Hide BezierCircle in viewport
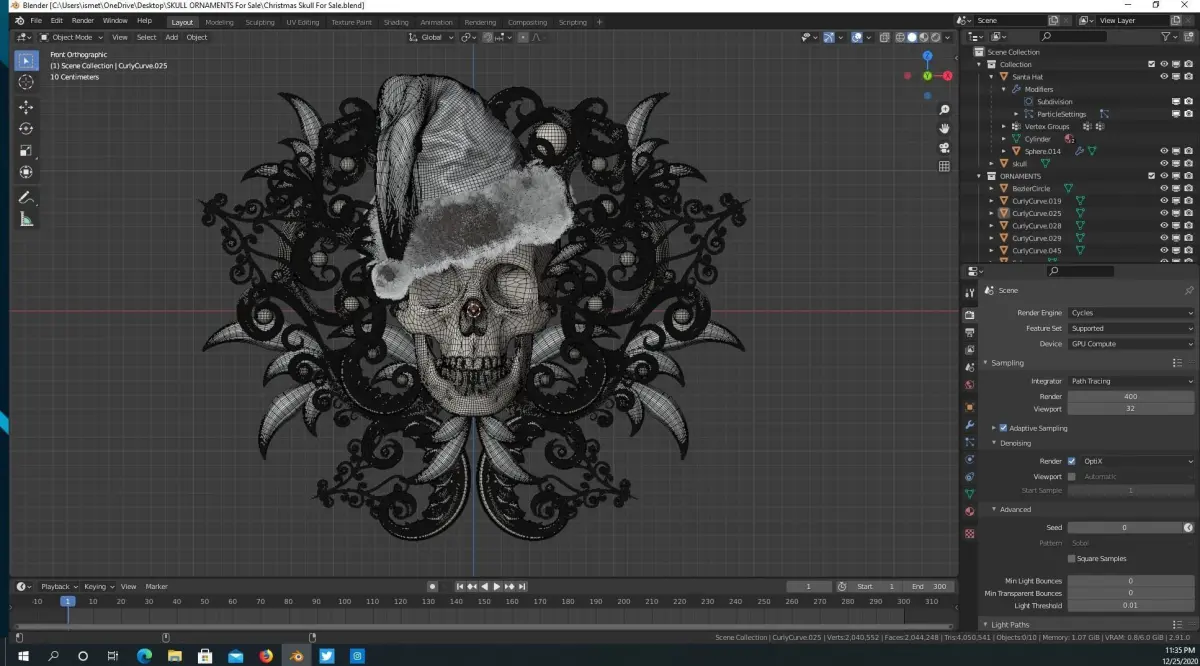1200x666 pixels. click(1164, 189)
